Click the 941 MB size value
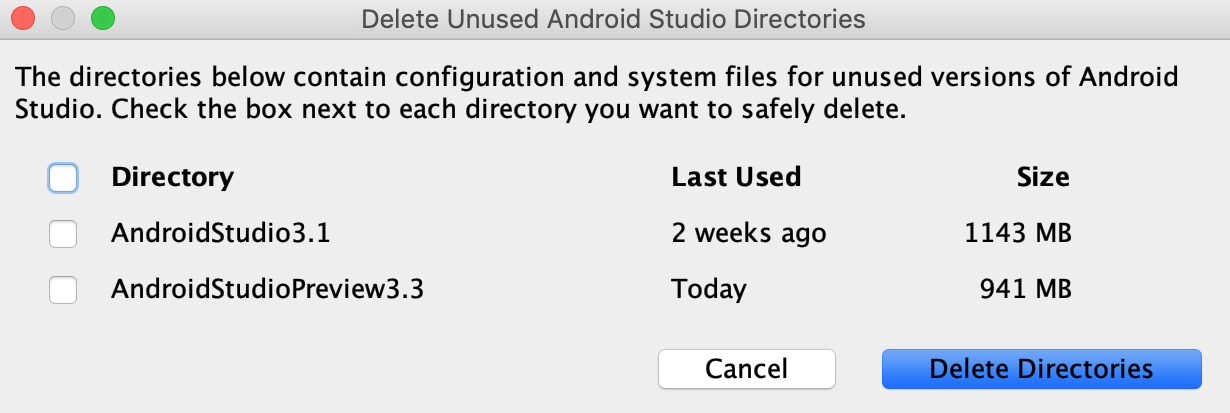The height and width of the screenshot is (413, 1230). click(x=1026, y=291)
